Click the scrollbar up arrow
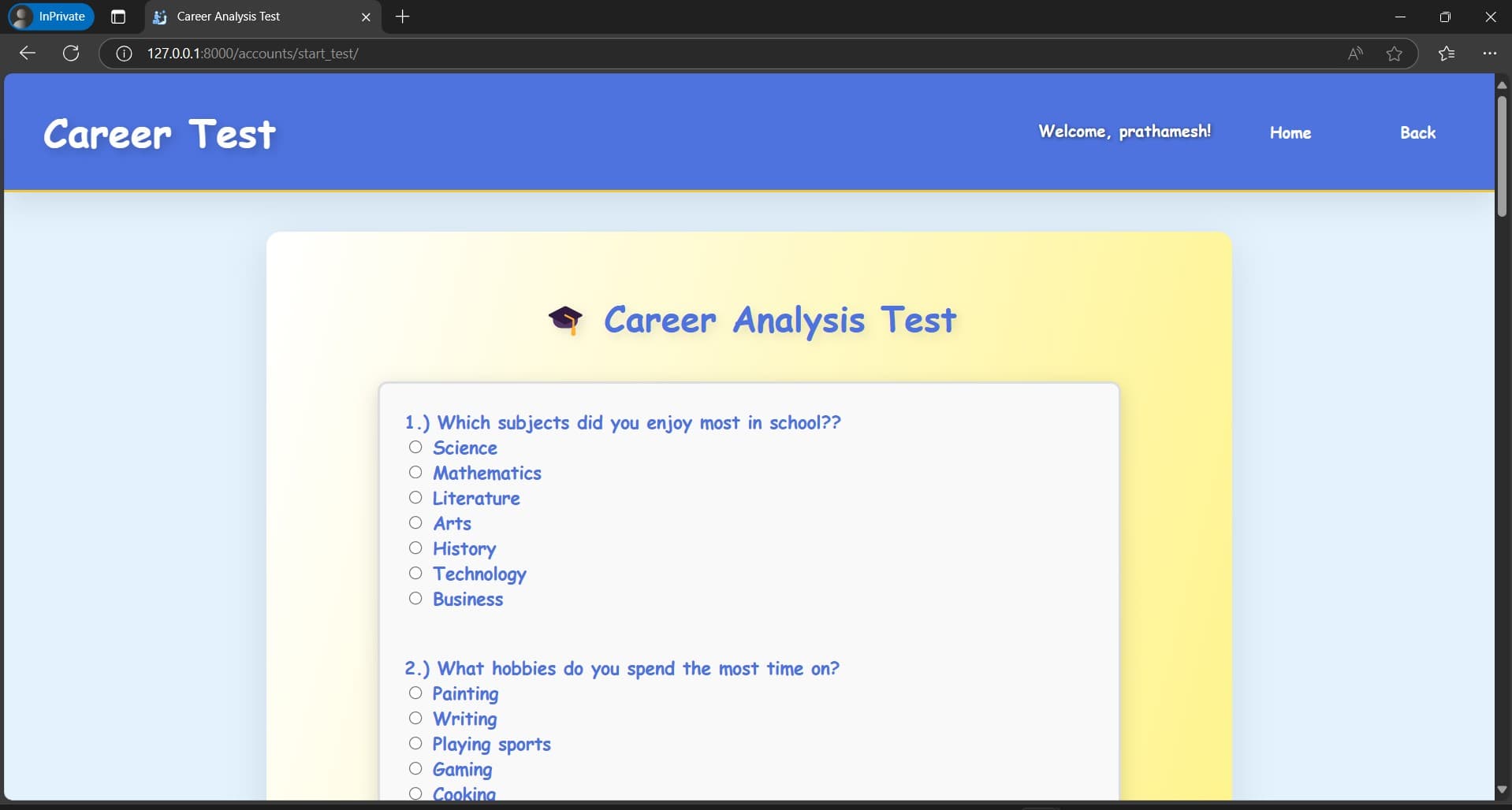Screen dimensions: 1512x810 [x=1502, y=84]
